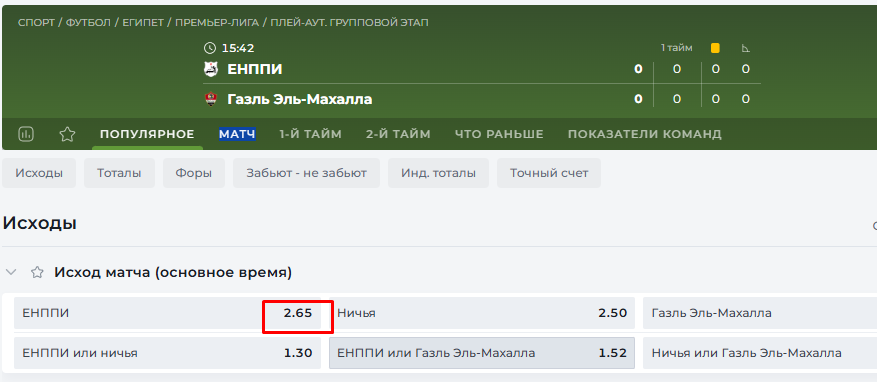The height and width of the screenshot is (382, 877).
Task: Filter markets by Тоталы
Action: [x=119, y=173]
